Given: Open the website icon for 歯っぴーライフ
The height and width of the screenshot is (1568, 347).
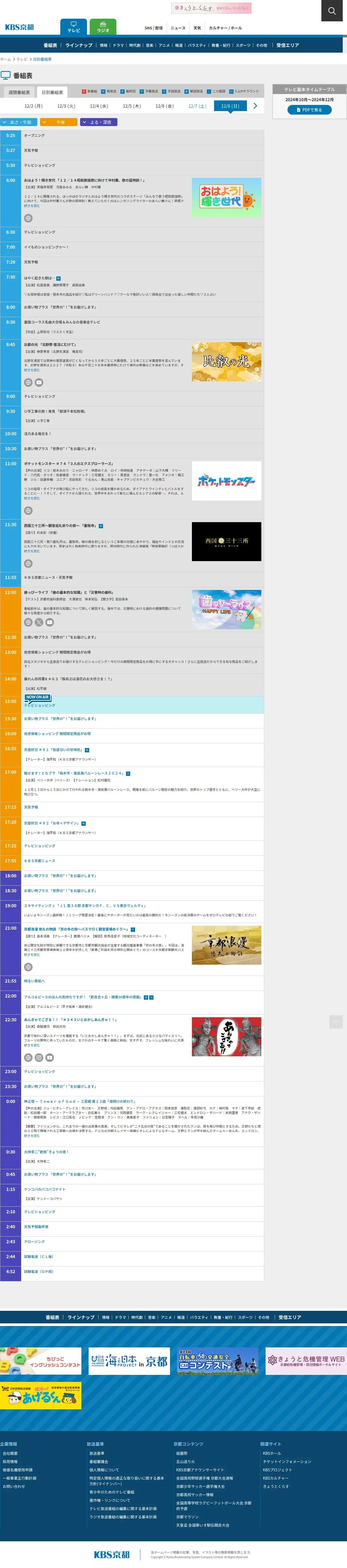Looking at the screenshot, I should pyautogui.click(x=28, y=622).
